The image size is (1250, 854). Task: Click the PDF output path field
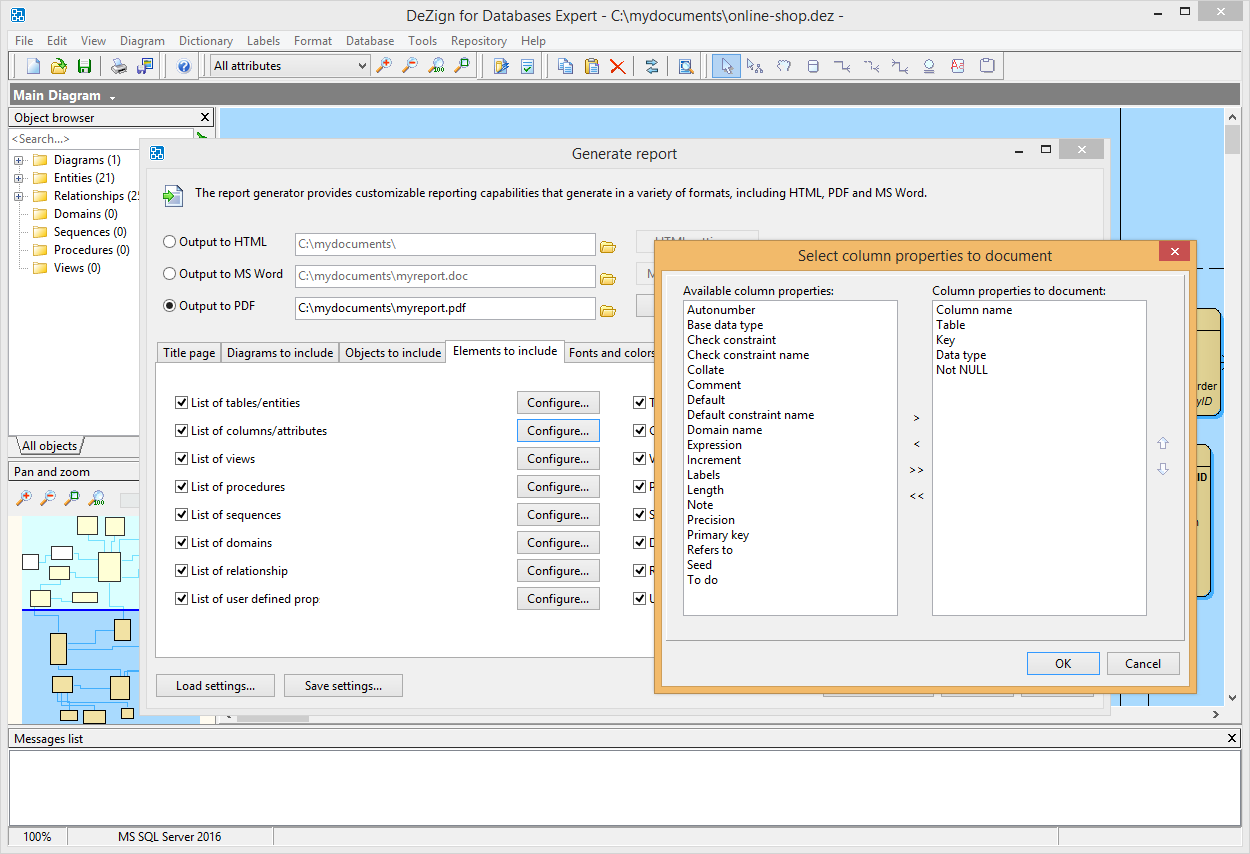tap(445, 308)
